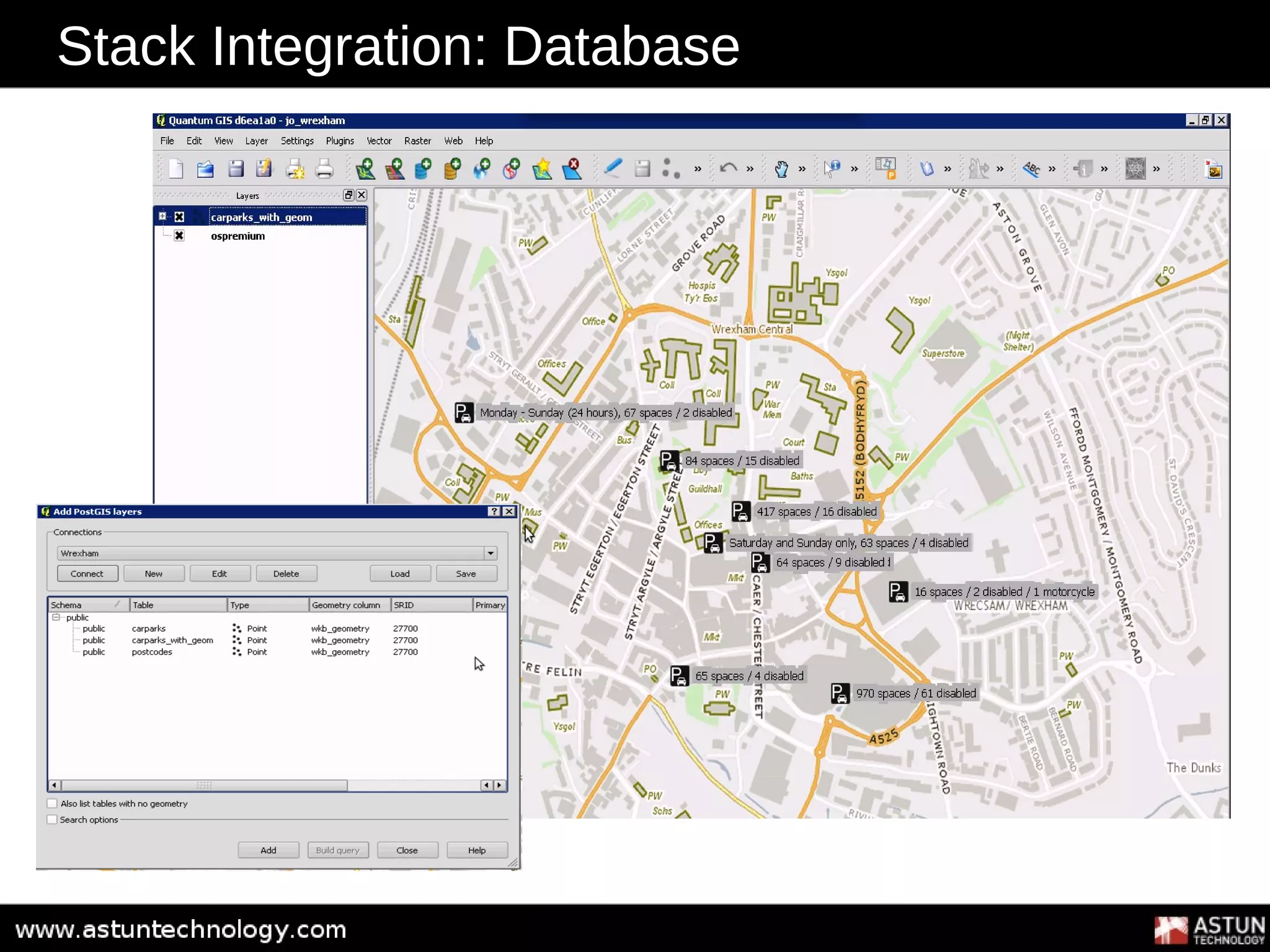
Task: Open the Raster menu
Action: point(417,141)
